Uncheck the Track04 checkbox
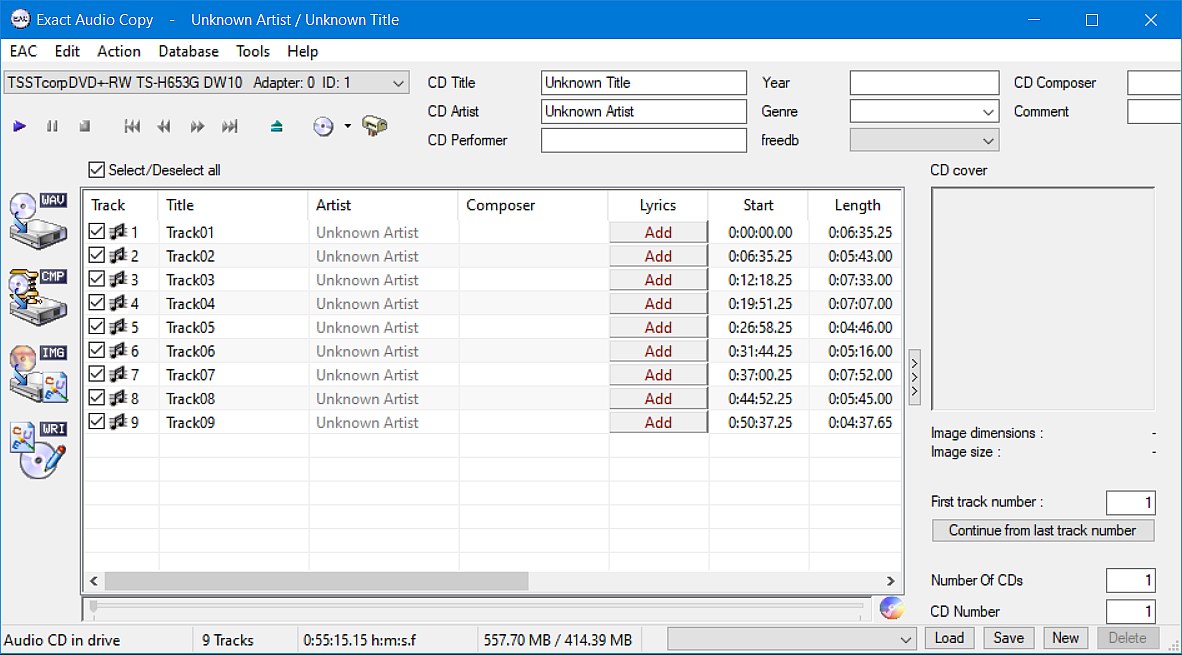The width and height of the screenshot is (1182, 655). click(96, 302)
